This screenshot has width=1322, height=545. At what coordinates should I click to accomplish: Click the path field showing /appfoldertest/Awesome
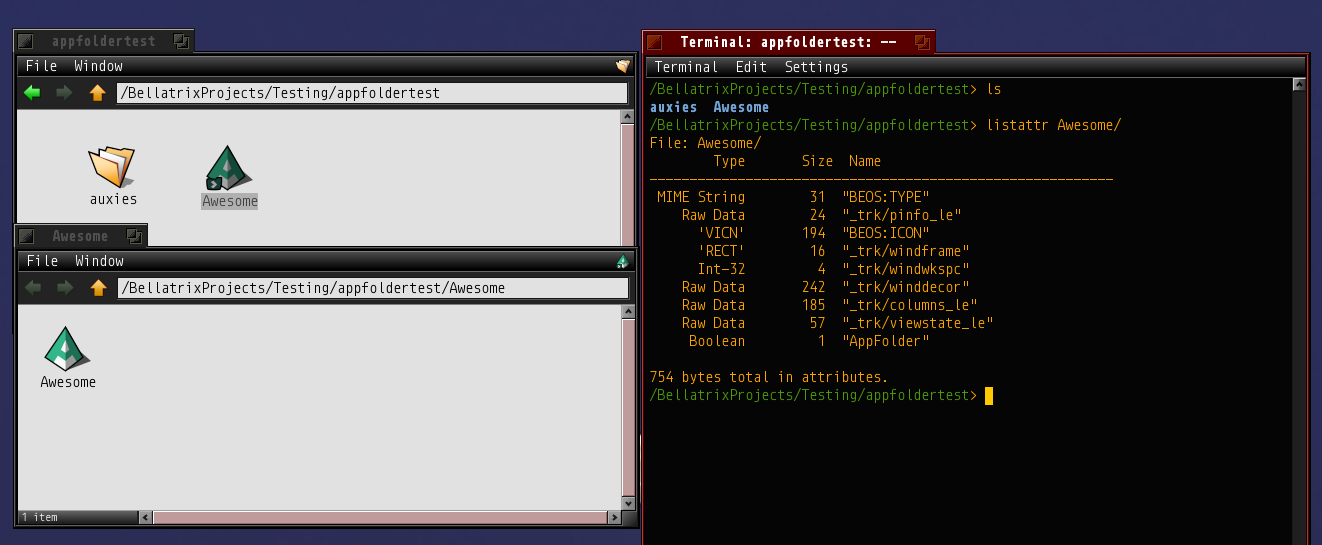(372, 288)
